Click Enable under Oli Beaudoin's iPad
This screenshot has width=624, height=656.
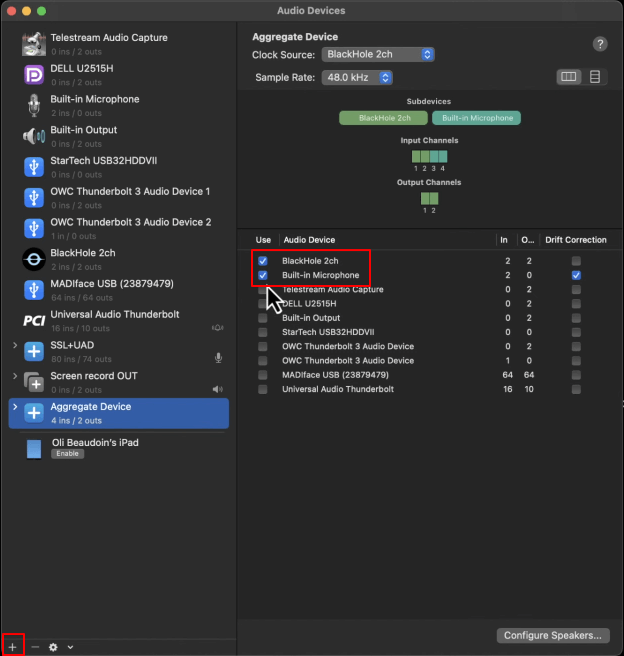coord(66,454)
